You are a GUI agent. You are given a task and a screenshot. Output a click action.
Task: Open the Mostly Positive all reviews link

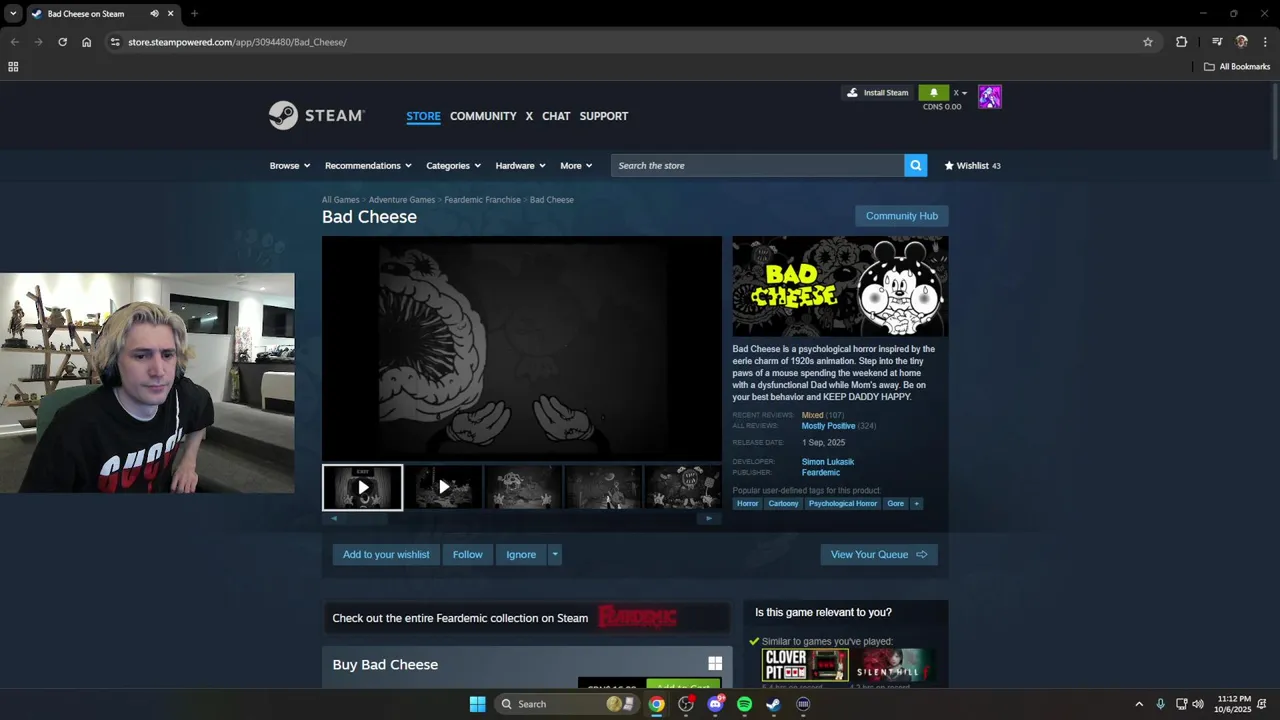[828, 426]
